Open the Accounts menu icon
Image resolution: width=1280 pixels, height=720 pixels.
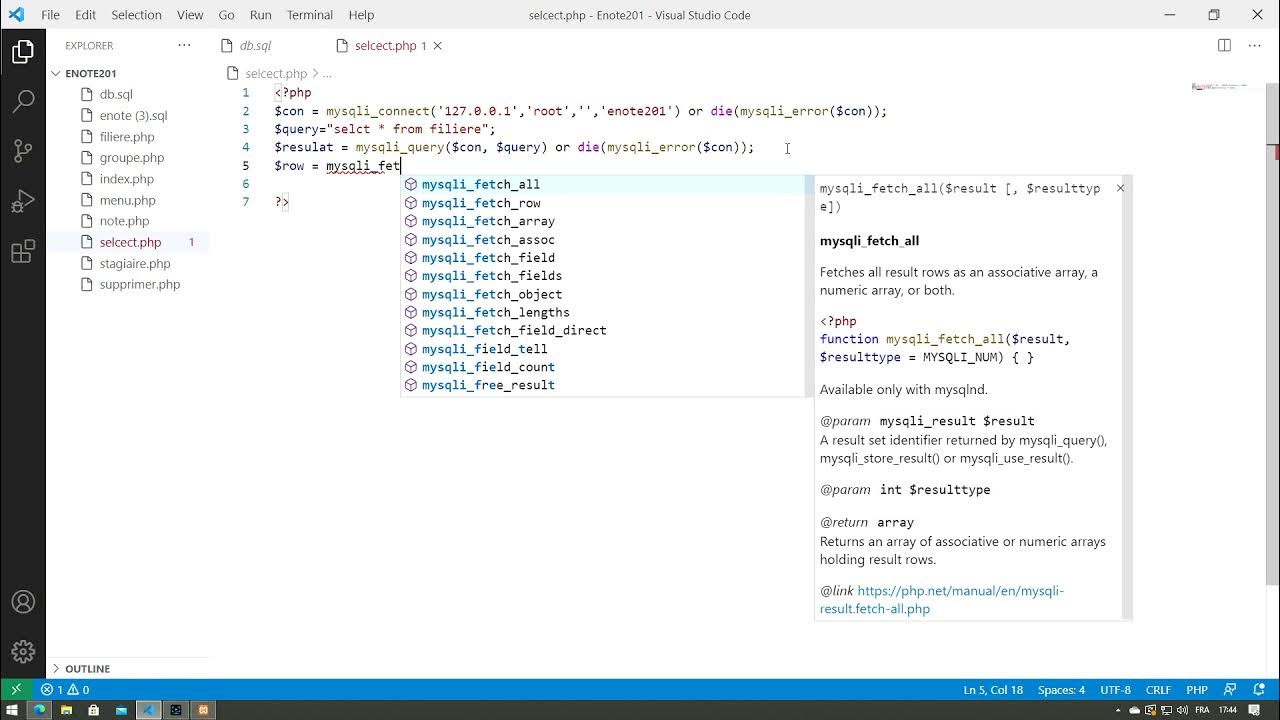(x=23, y=602)
